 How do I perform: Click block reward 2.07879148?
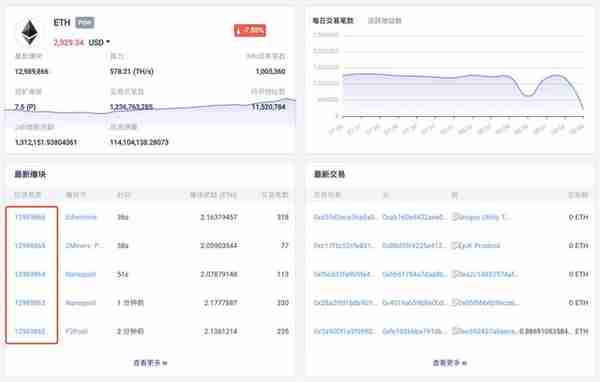(x=219, y=274)
